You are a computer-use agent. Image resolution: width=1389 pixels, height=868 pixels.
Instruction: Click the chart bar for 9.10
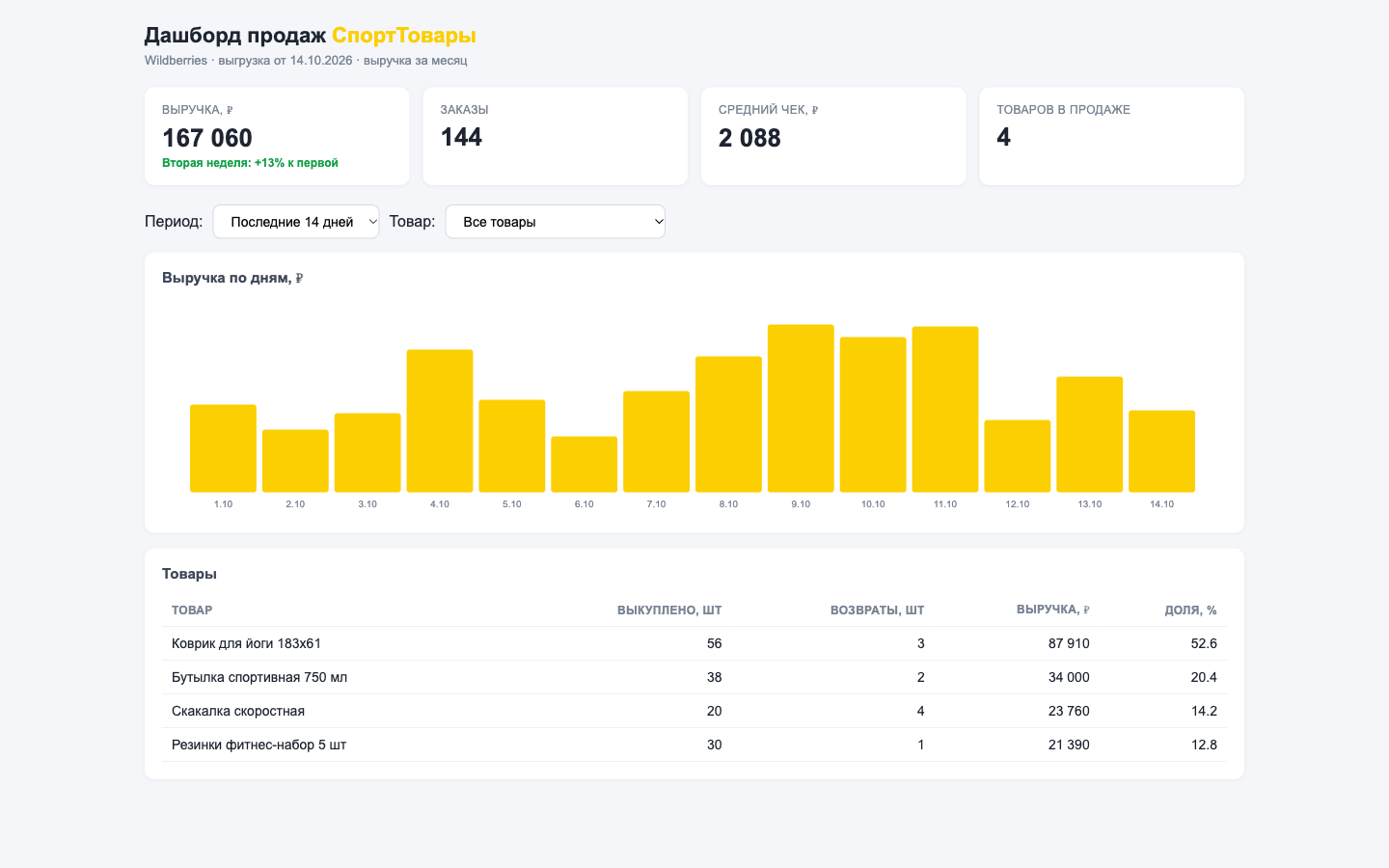point(801,408)
